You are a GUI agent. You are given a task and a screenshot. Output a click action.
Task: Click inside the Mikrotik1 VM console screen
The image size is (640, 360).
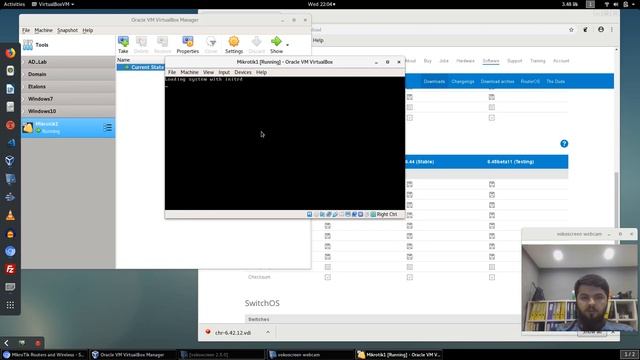285,143
